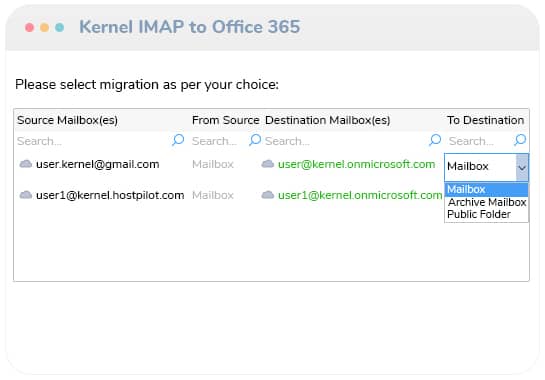
Task: Click From Source Mailbox for user.kernel@gmail.com row
Action: click(x=213, y=164)
